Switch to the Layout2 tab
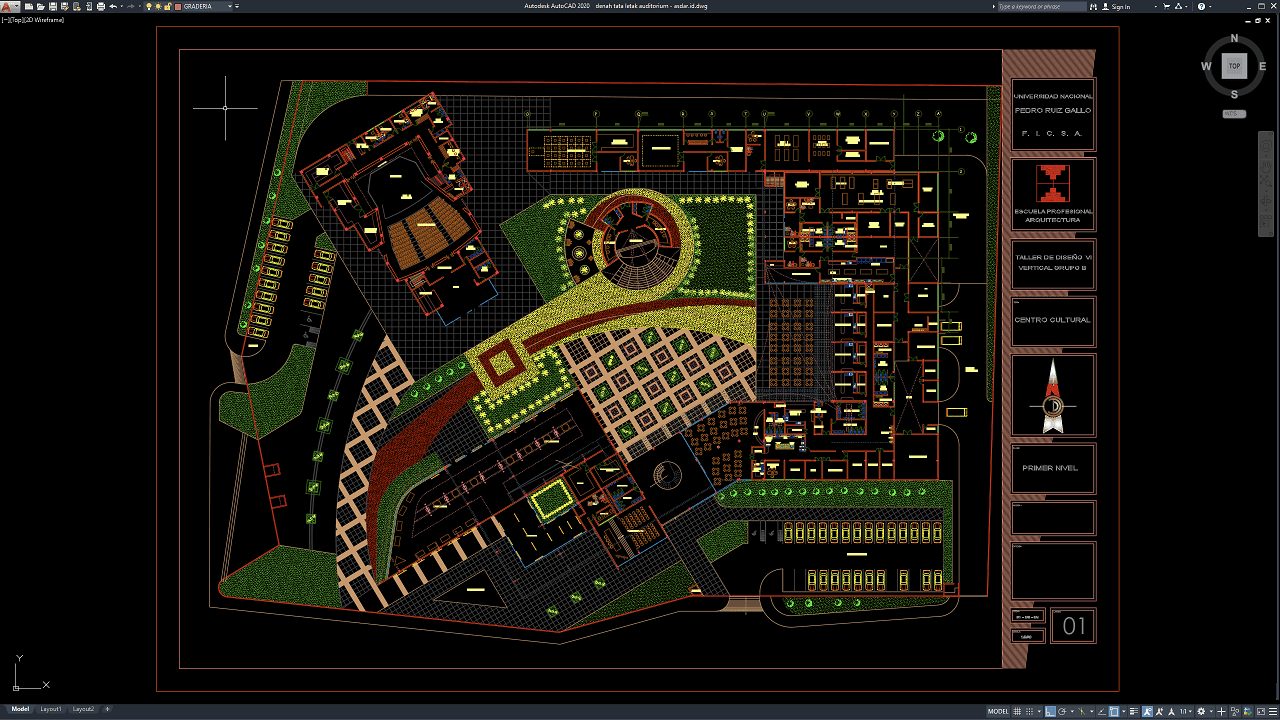1280x720 pixels. pyautogui.click(x=84, y=709)
